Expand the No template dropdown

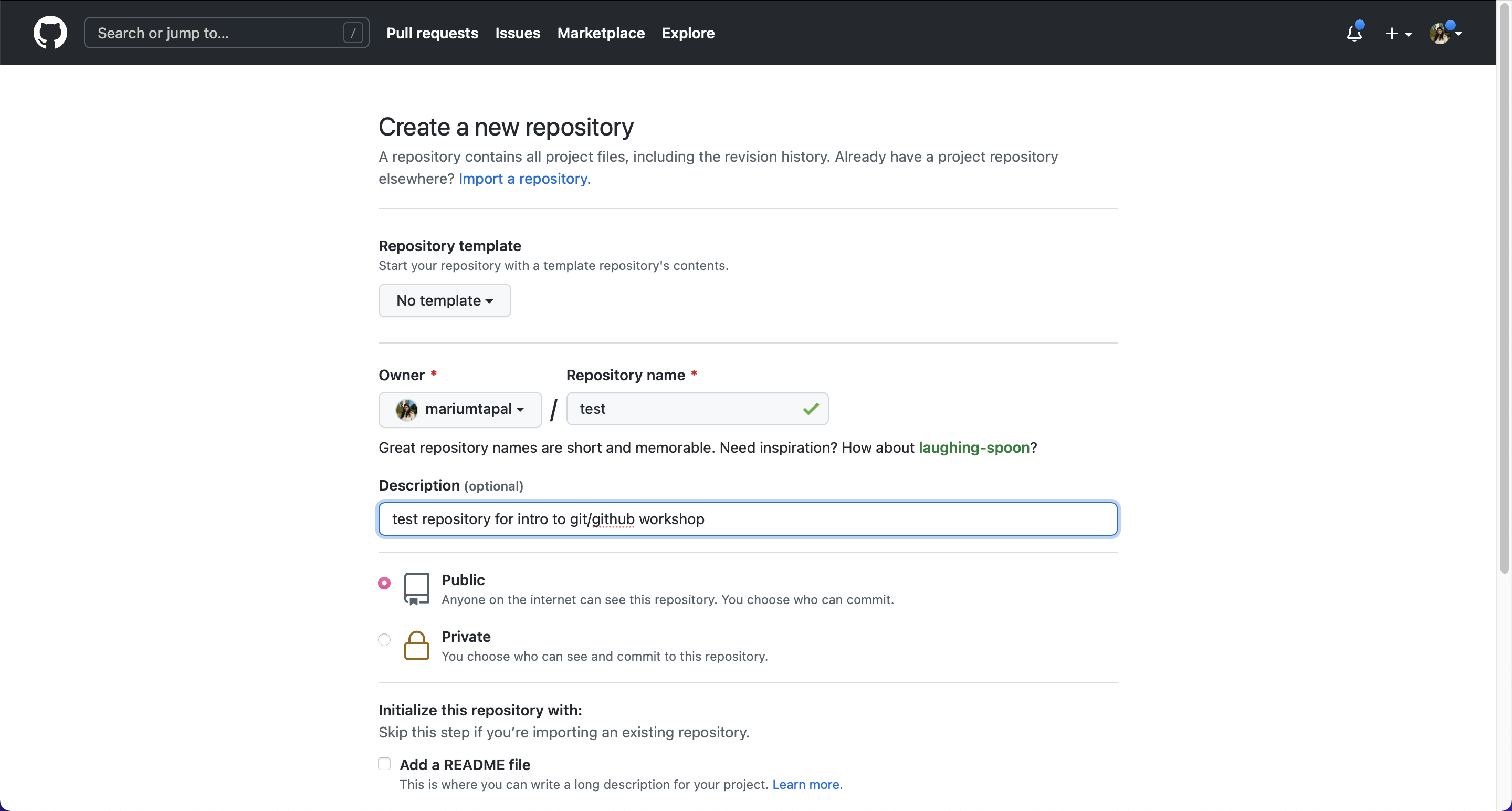[x=445, y=300]
